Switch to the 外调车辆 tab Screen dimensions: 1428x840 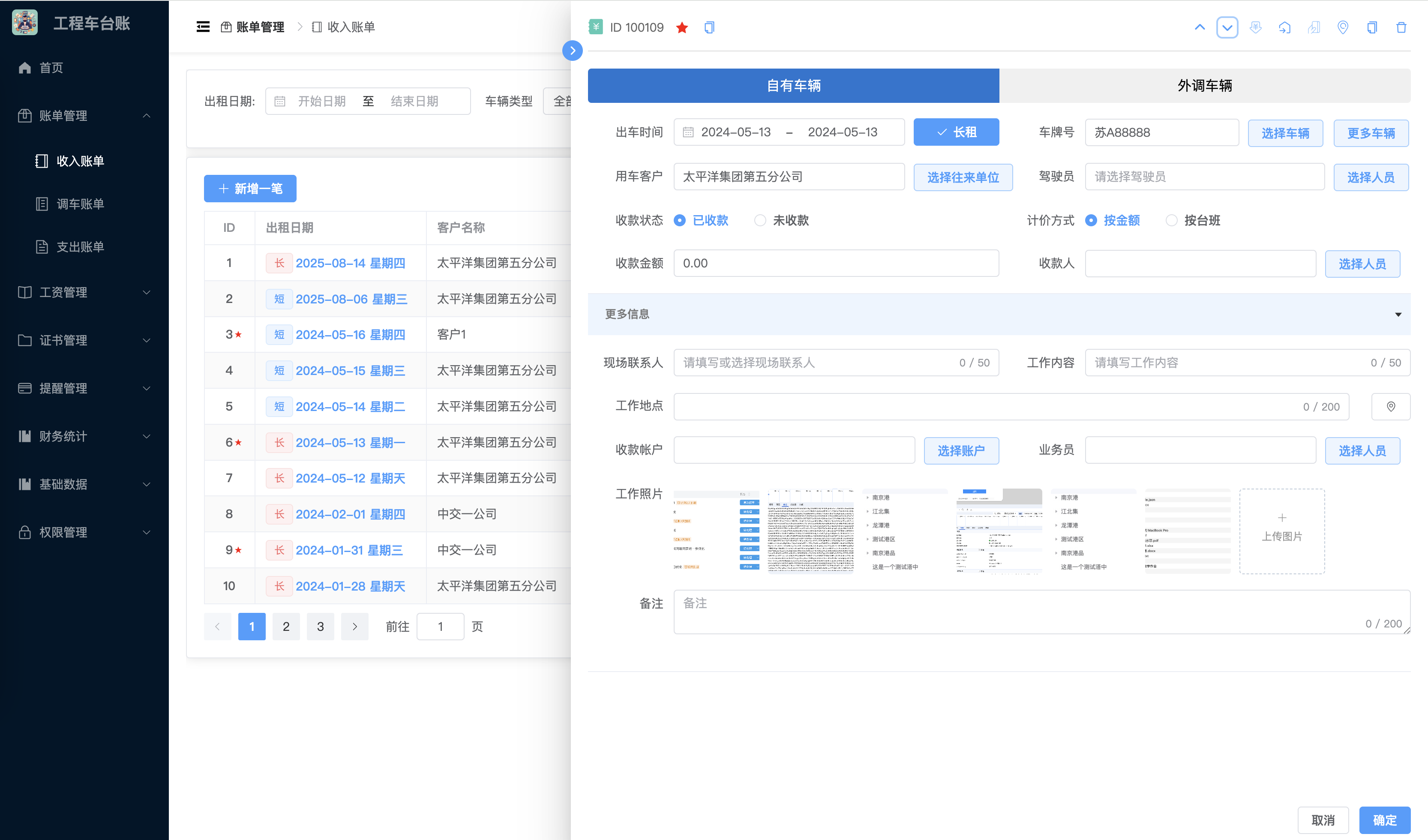point(1205,86)
